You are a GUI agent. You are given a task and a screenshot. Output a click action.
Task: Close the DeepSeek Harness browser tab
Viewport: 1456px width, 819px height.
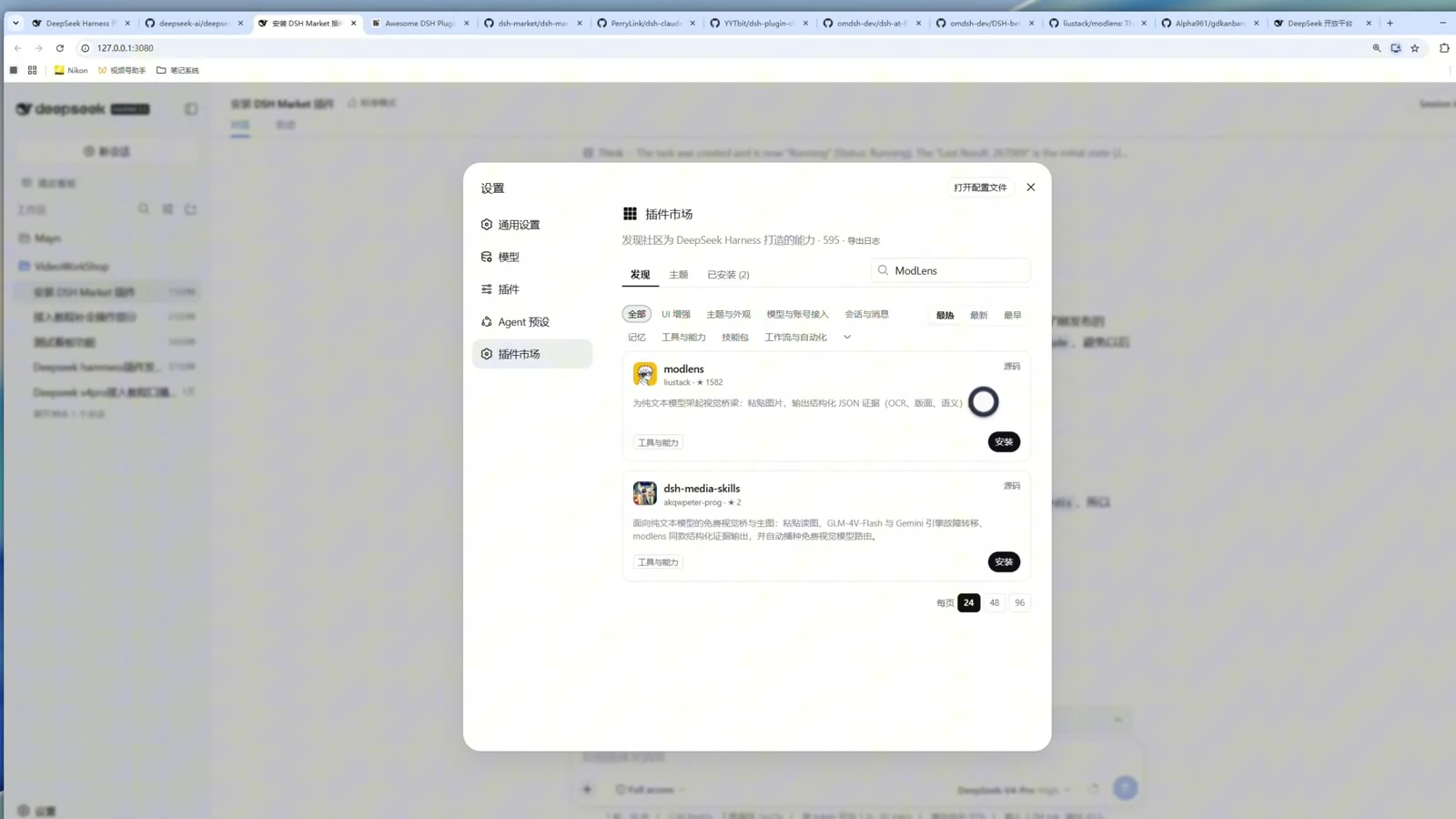click(127, 23)
